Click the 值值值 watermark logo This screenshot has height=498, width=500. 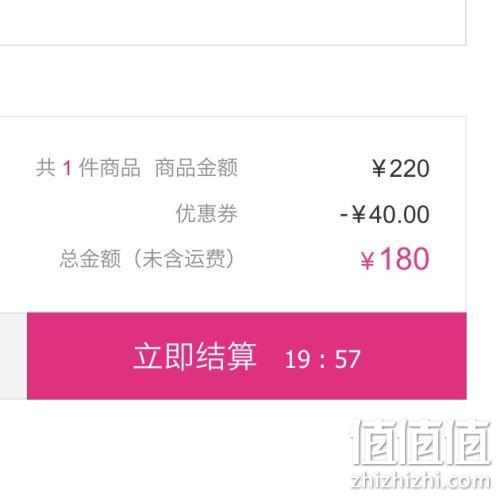tap(421, 442)
